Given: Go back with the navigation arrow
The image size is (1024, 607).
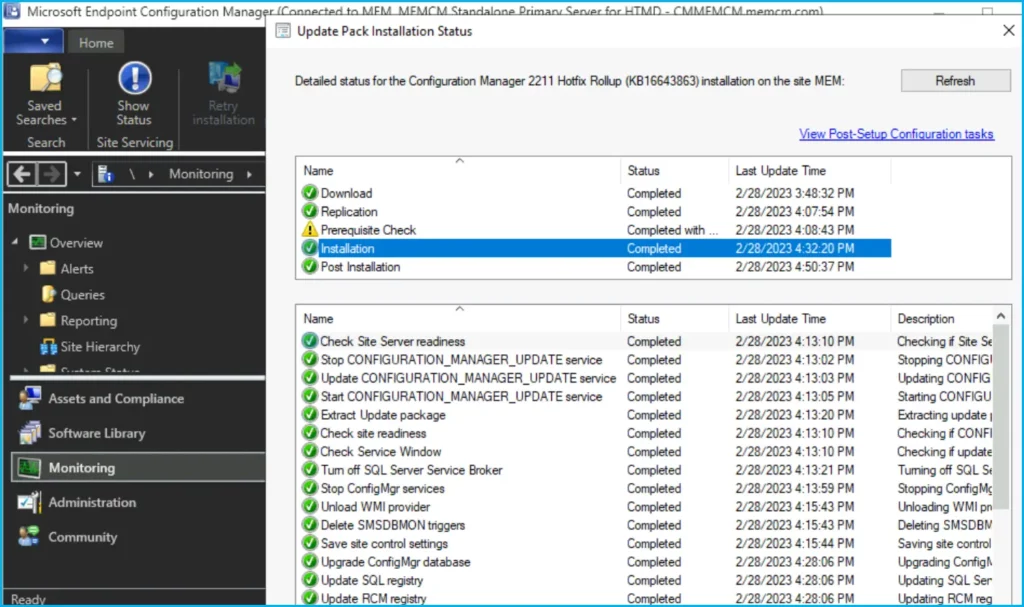Looking at the screenshot, I should pos(22,174).
